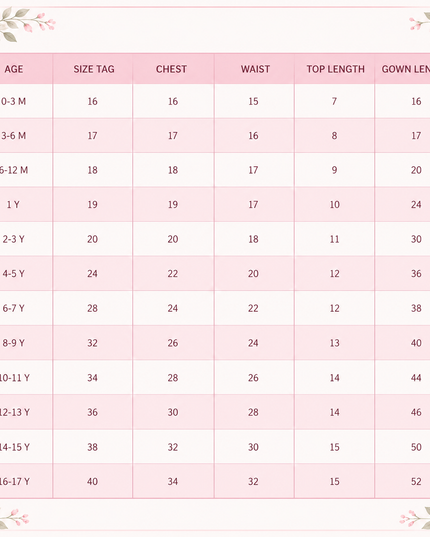Image resolution: width=430 pixels, height=537 pixels.
Task: Click the AGE column header
Action: 14,69
